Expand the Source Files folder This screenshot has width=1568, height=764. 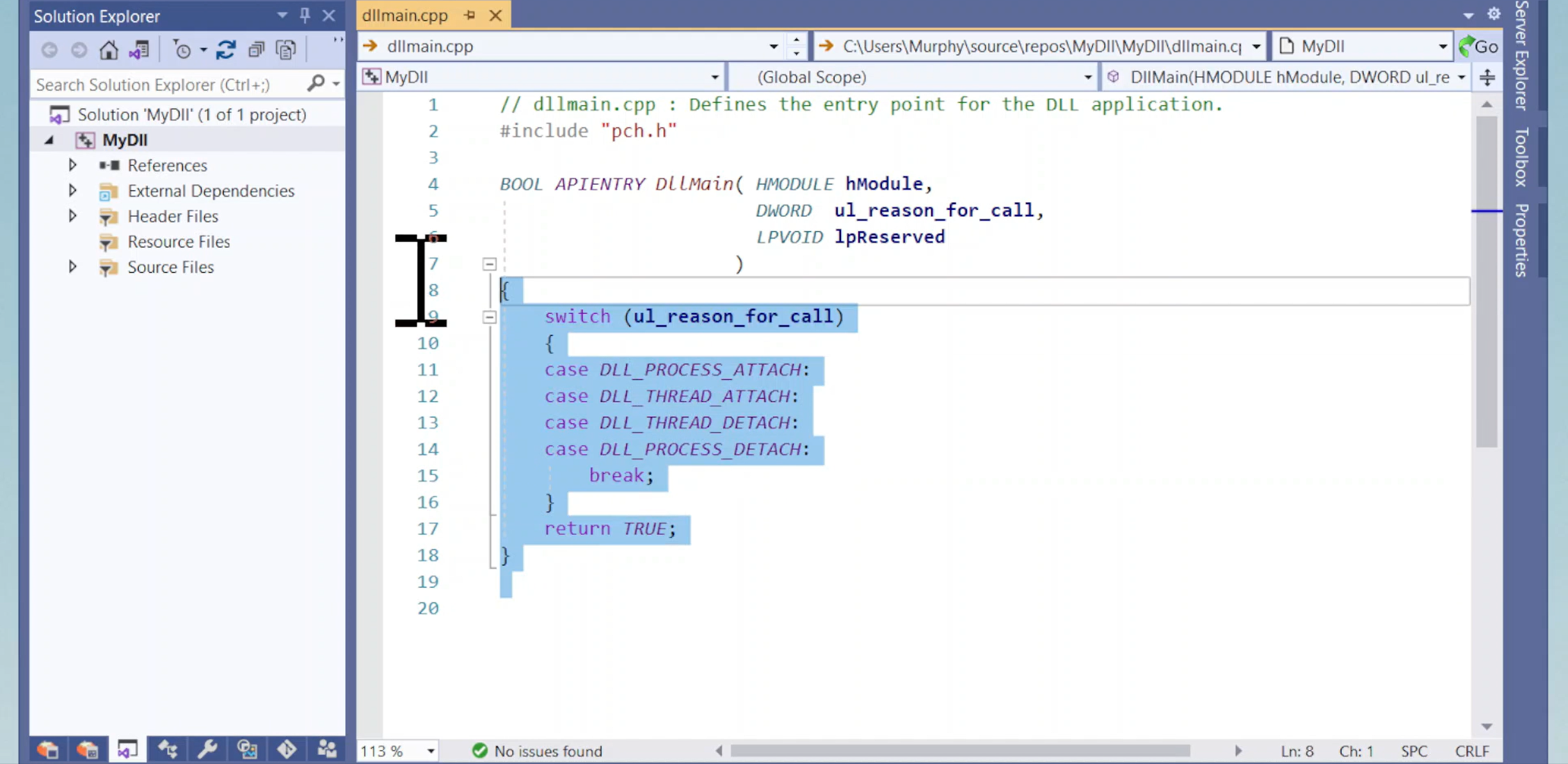(x=72, y=267)
